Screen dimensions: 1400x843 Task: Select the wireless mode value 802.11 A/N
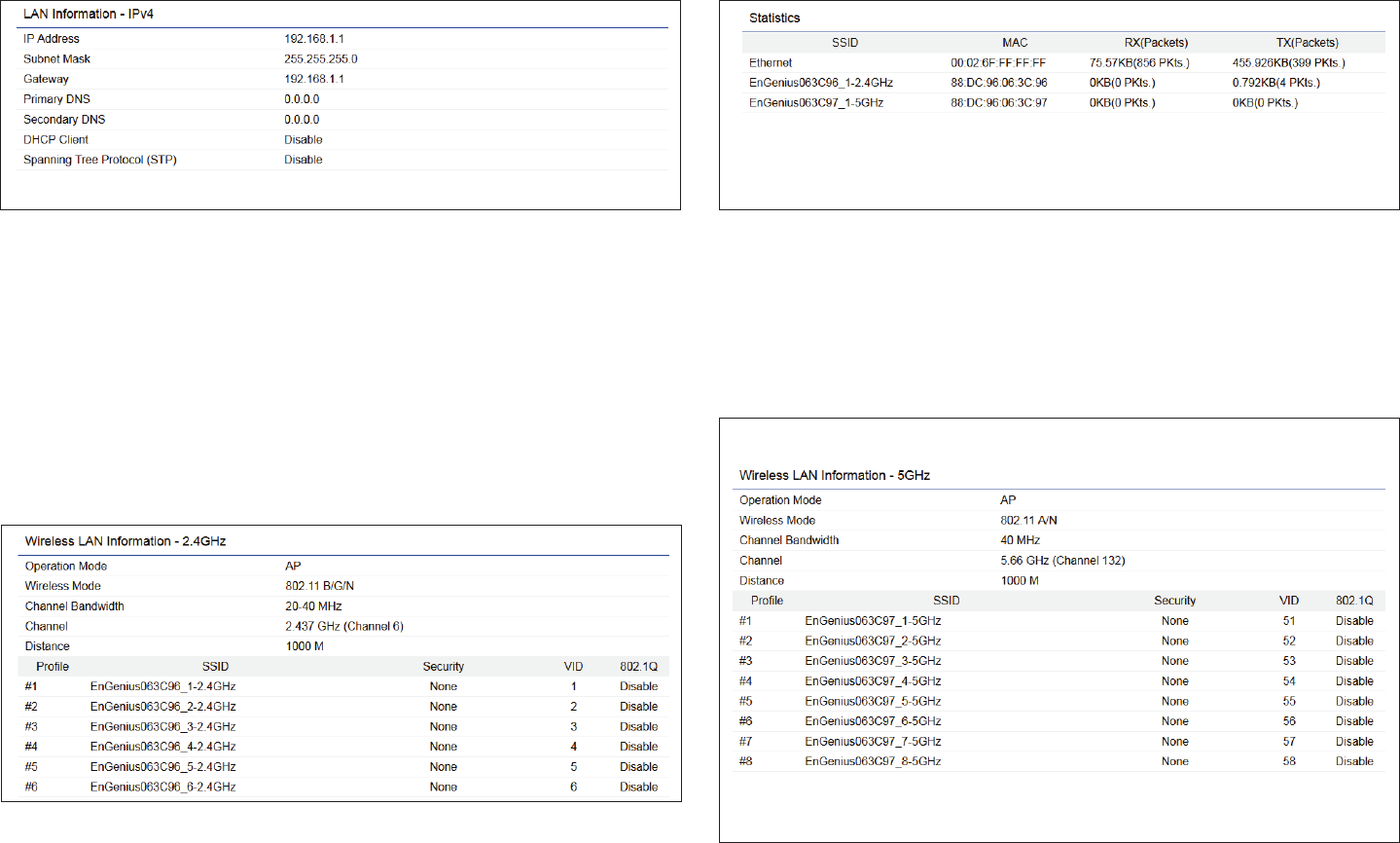coord(1028,521)
